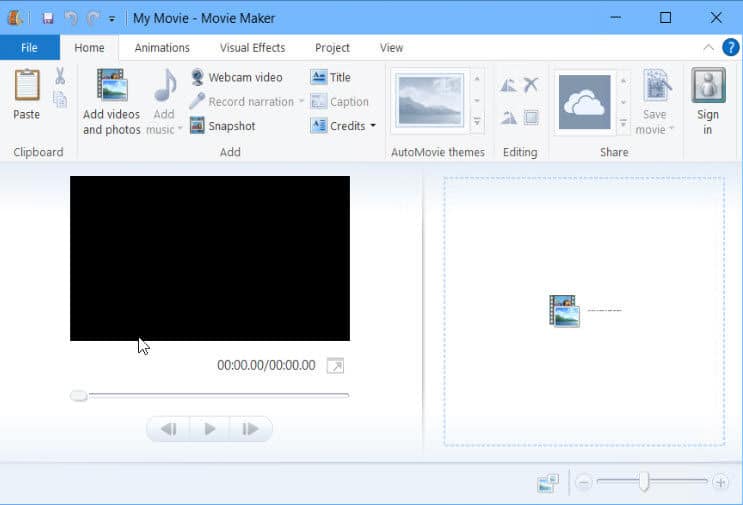Click the preview seek slider handle
743x505 pixels.
click(x=79, y=396)
